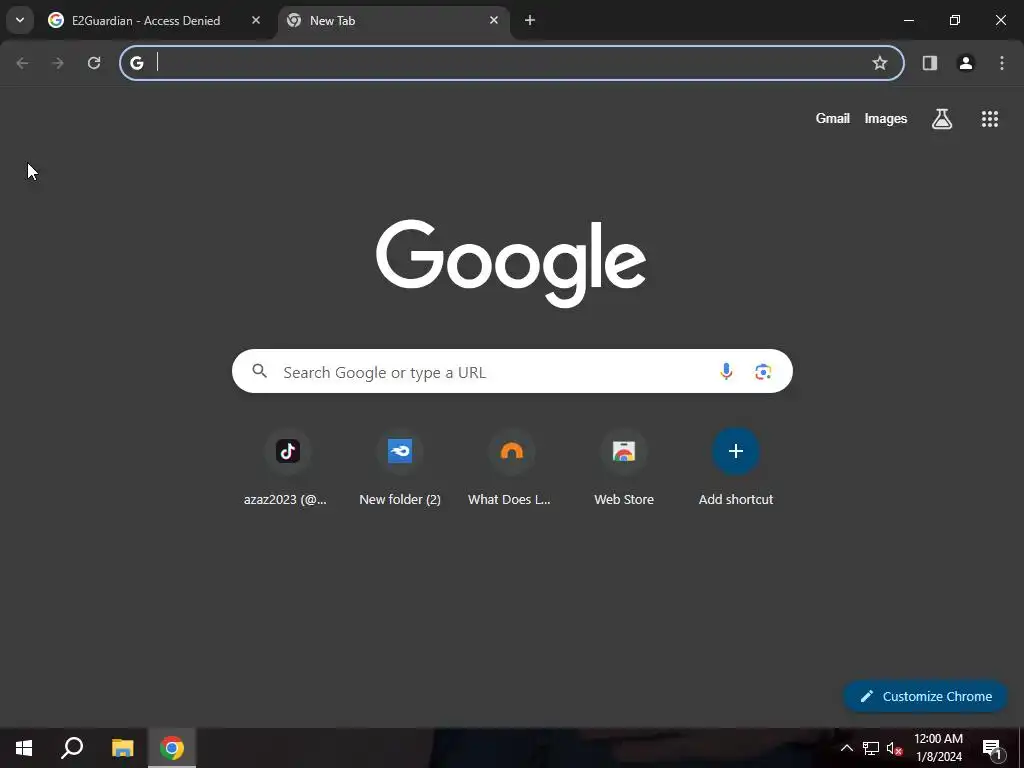The width and height of the screenshot is (1024, 768).
Task: Click the Customize Chrome button
Action: (x=925, y=696)
